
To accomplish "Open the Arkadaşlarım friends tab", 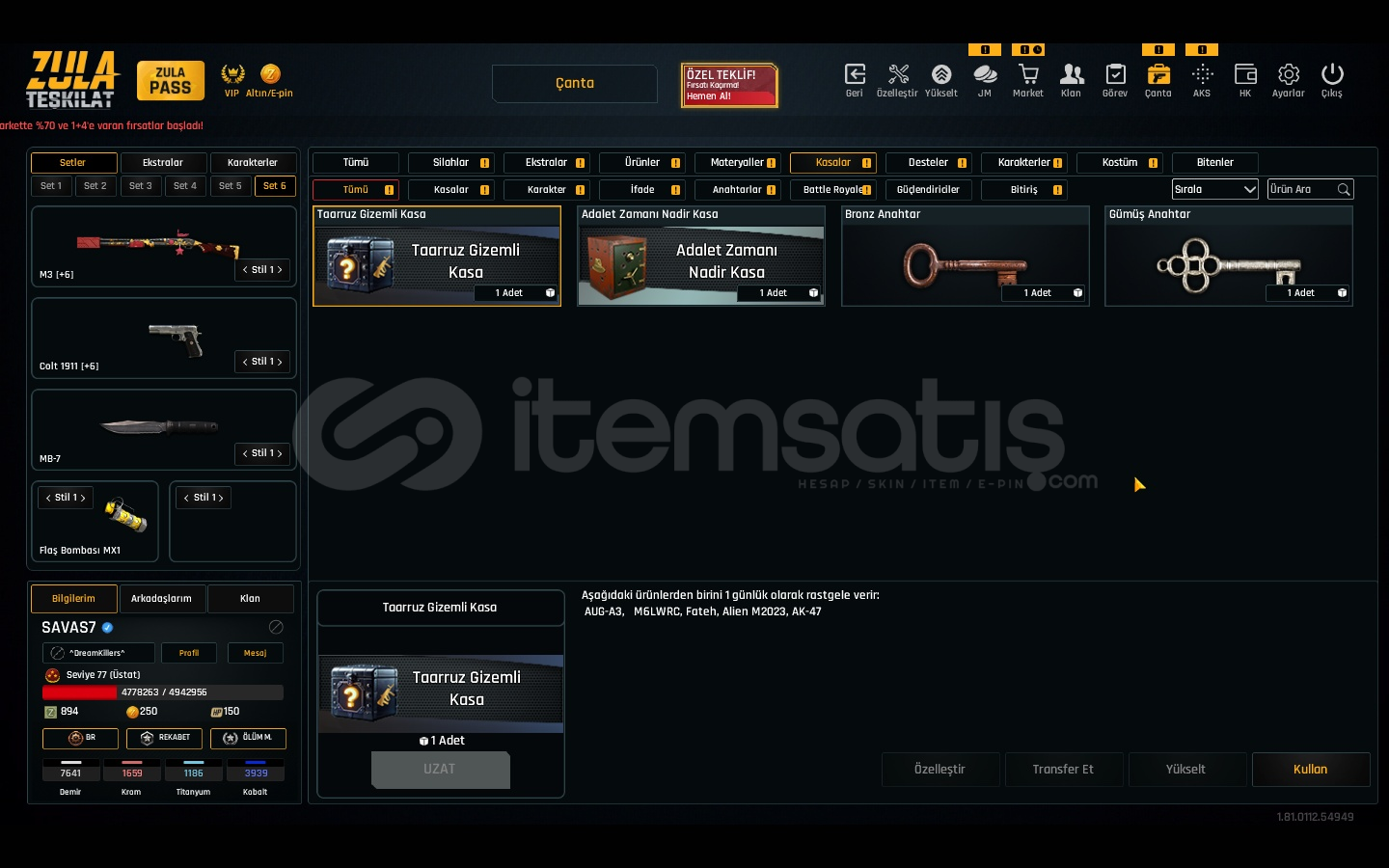I will pos(161,599).
